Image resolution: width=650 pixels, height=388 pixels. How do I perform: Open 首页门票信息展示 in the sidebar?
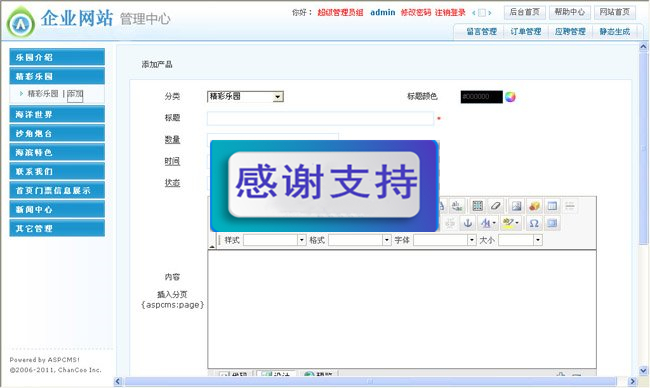pyautogui.click(x=57, y=191)
